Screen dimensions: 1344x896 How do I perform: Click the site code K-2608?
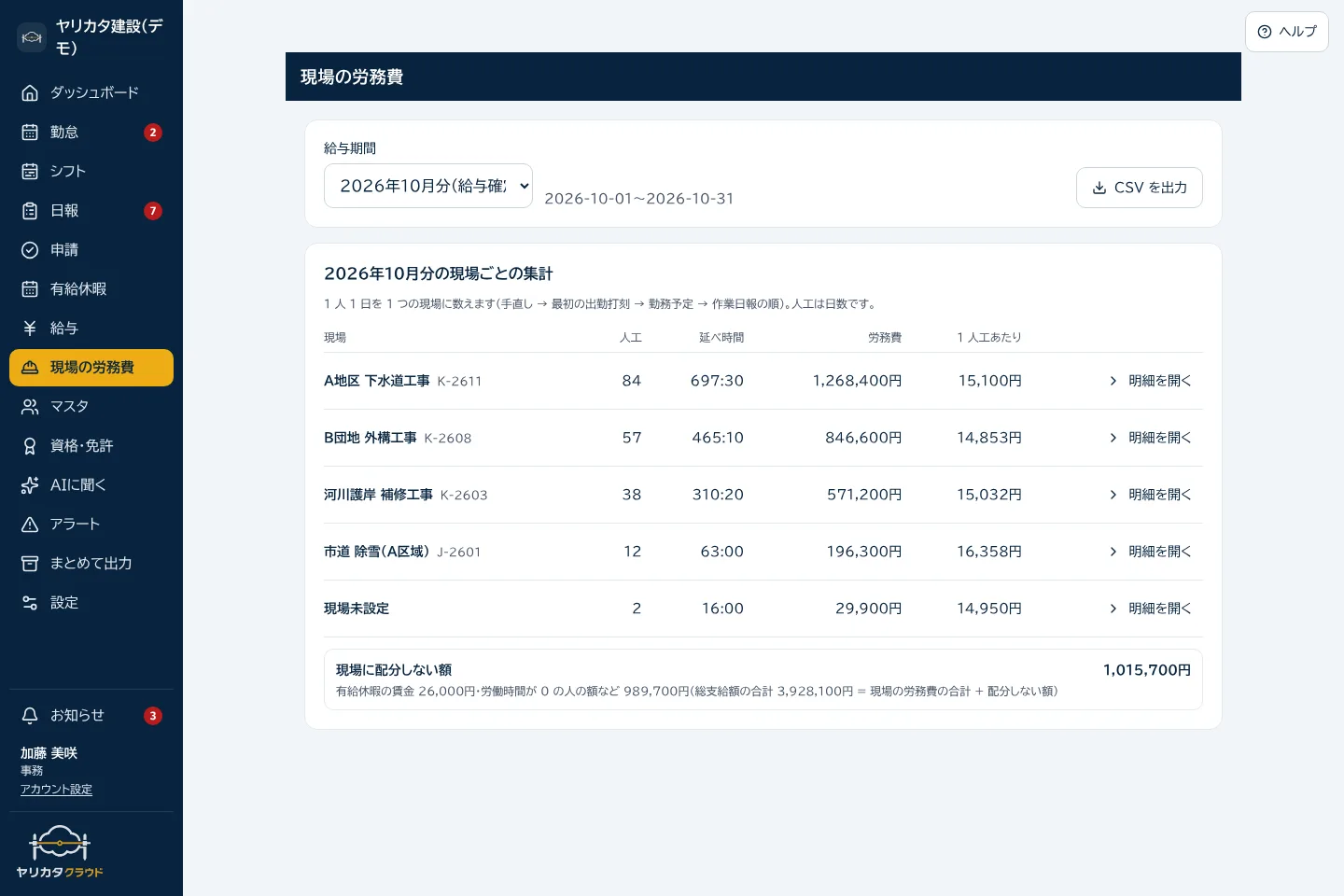448,439
